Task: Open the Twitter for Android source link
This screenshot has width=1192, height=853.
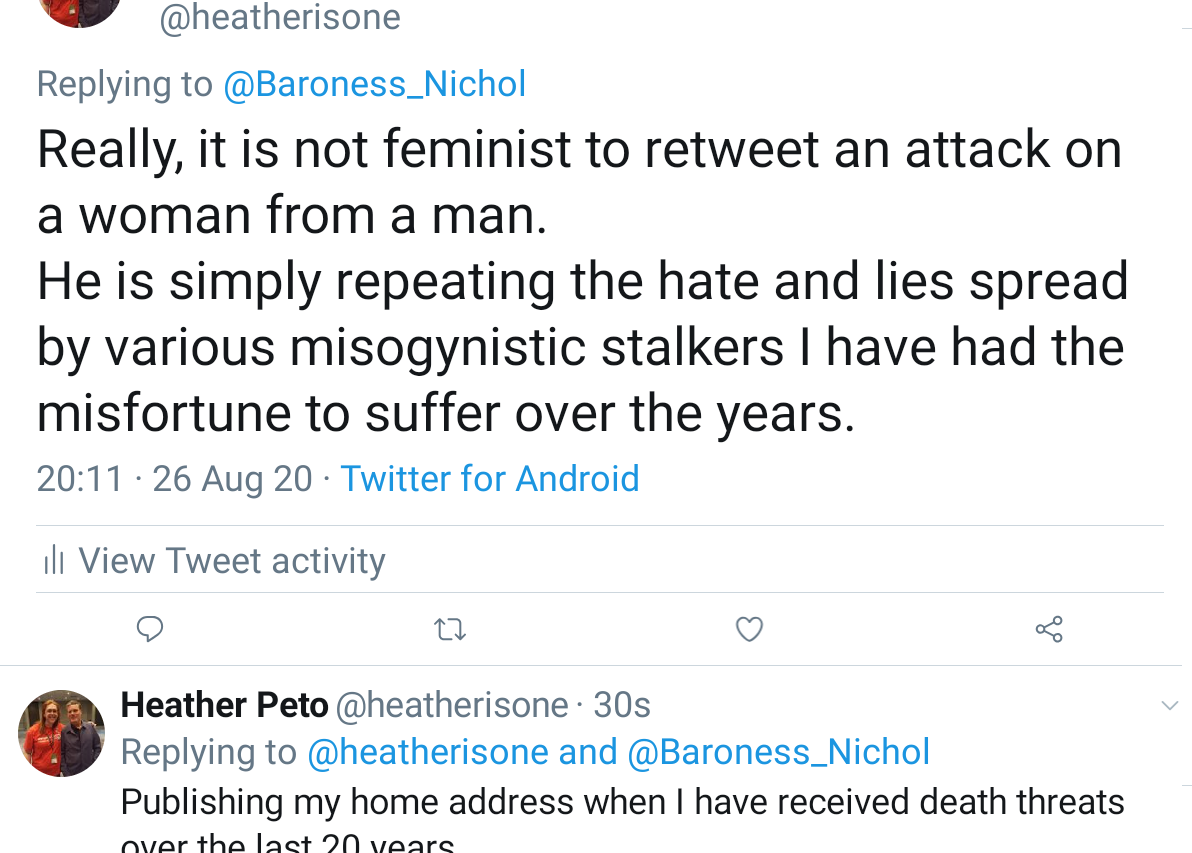Action: tap(490, 478)
